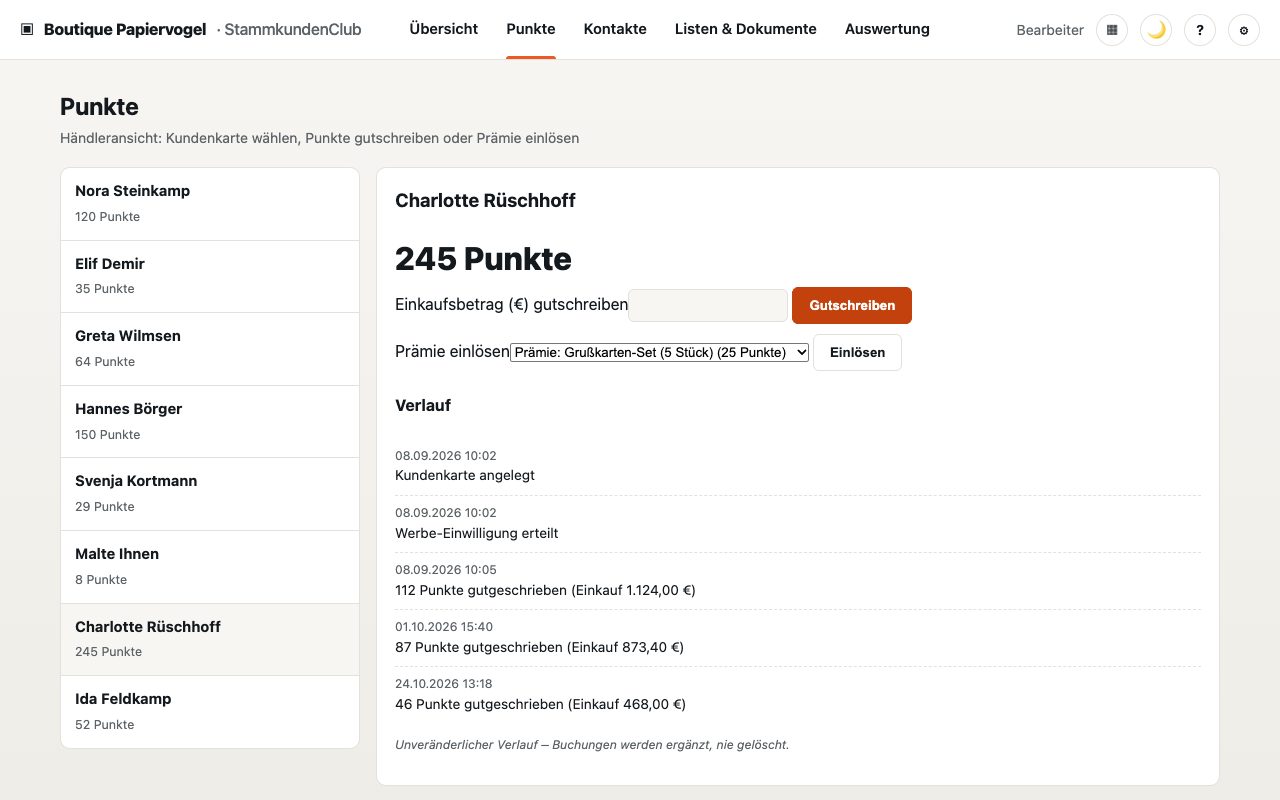1280x800 pixels.
Task: Open Ida Feldkamp's customer card
Action: pyautogui.click(x=210, y=712)
